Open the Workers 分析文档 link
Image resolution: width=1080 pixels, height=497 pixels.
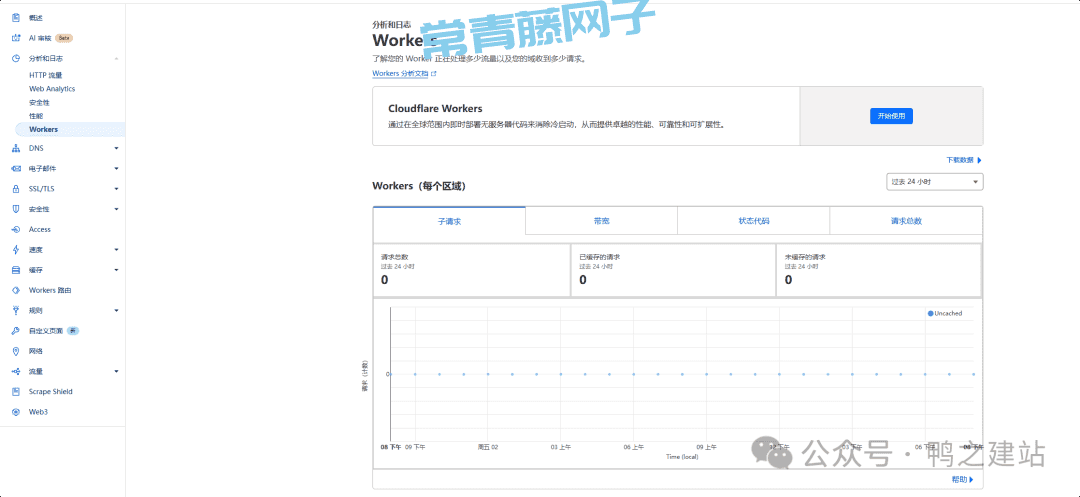pyautogui.click(x=404, y=73)
